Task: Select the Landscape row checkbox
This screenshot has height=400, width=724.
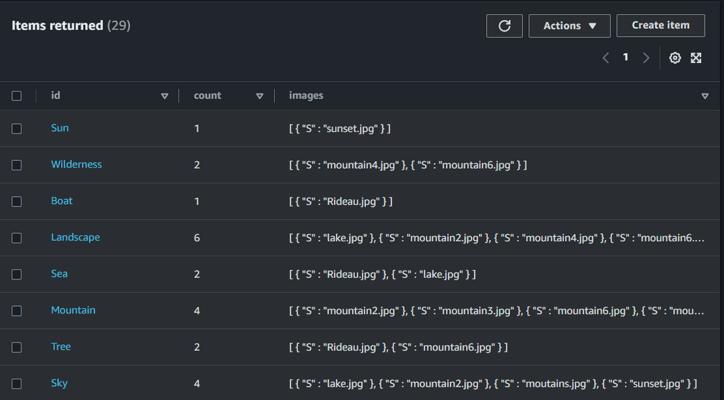Action: [16, 238]
